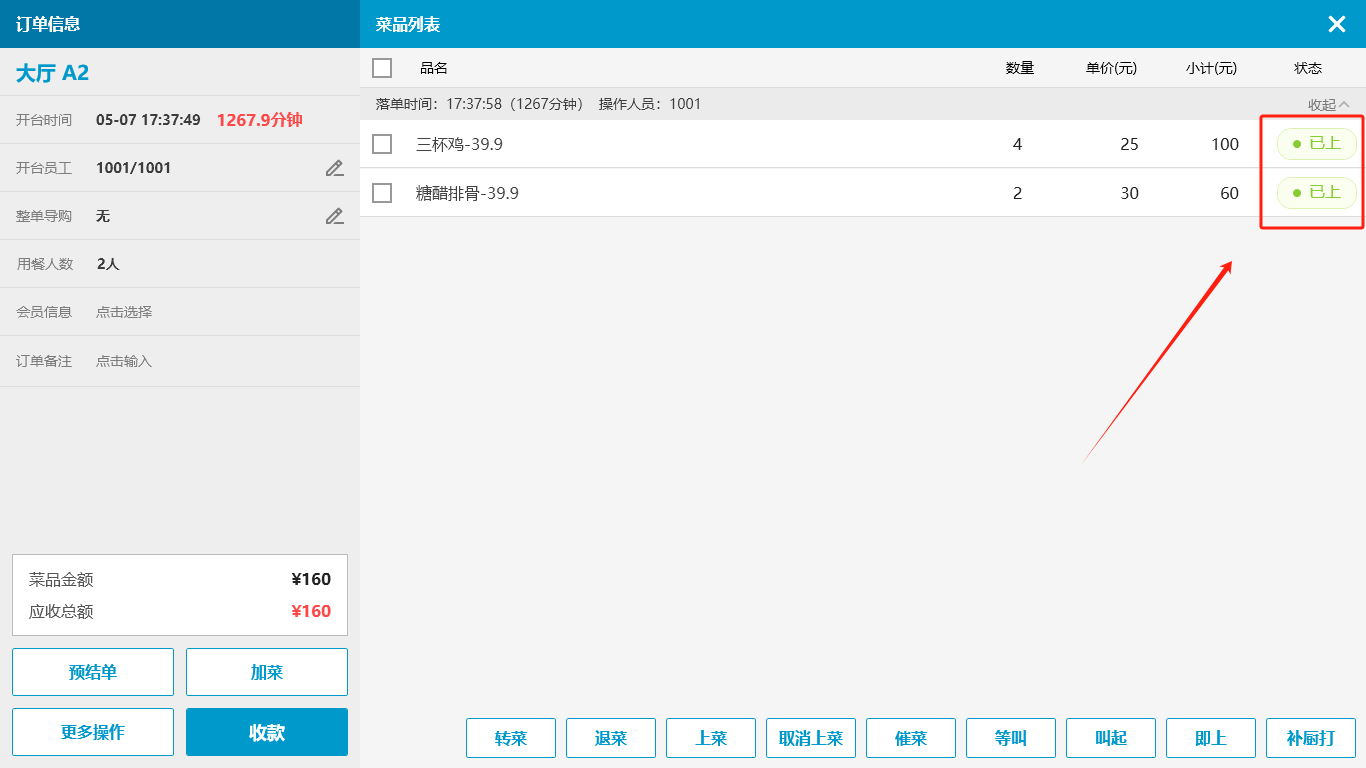Collapse the order batch with 收起
The height and width of the screenshot is (768, 1366).
(1329, 105)
